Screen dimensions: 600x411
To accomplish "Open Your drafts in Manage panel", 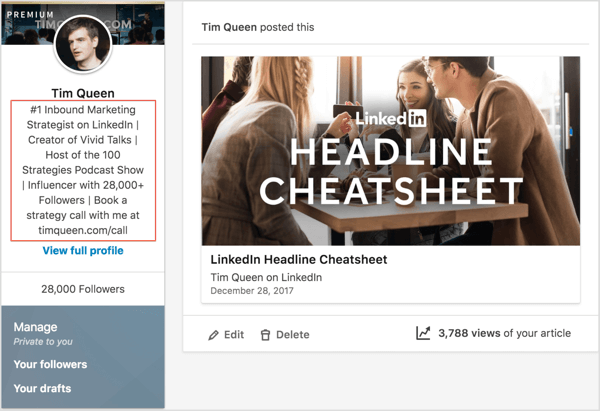I will tap(42, 388).
